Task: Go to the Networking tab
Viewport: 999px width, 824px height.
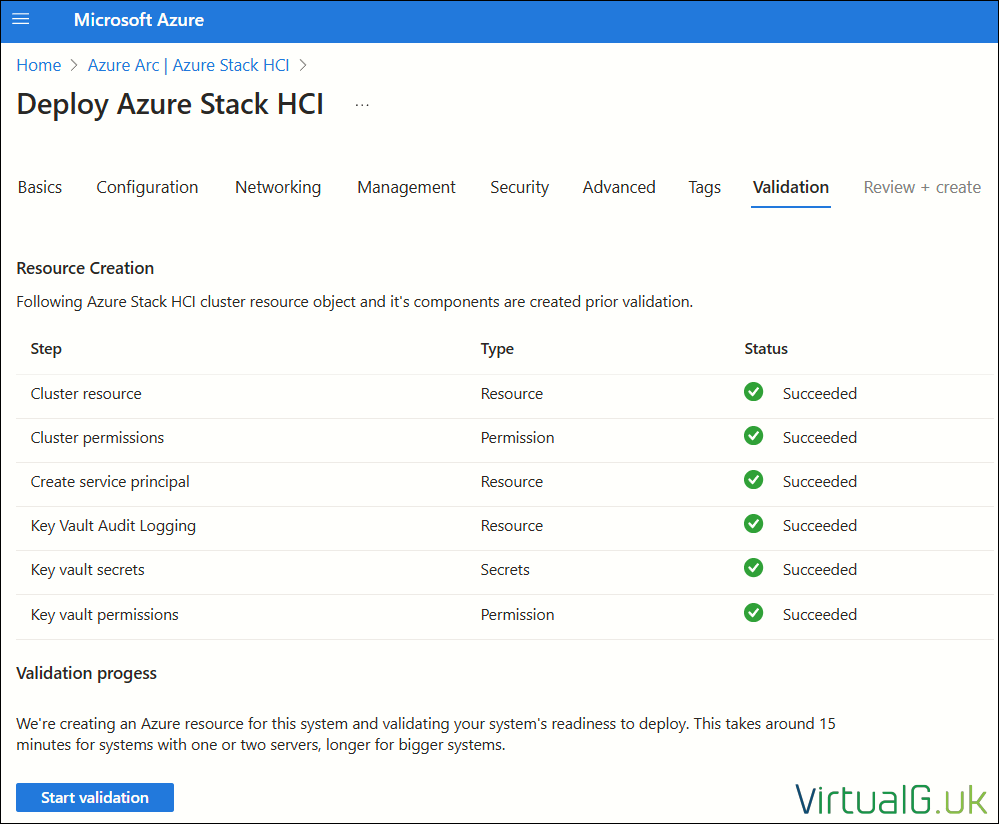Action: click(x=278, y=187)
